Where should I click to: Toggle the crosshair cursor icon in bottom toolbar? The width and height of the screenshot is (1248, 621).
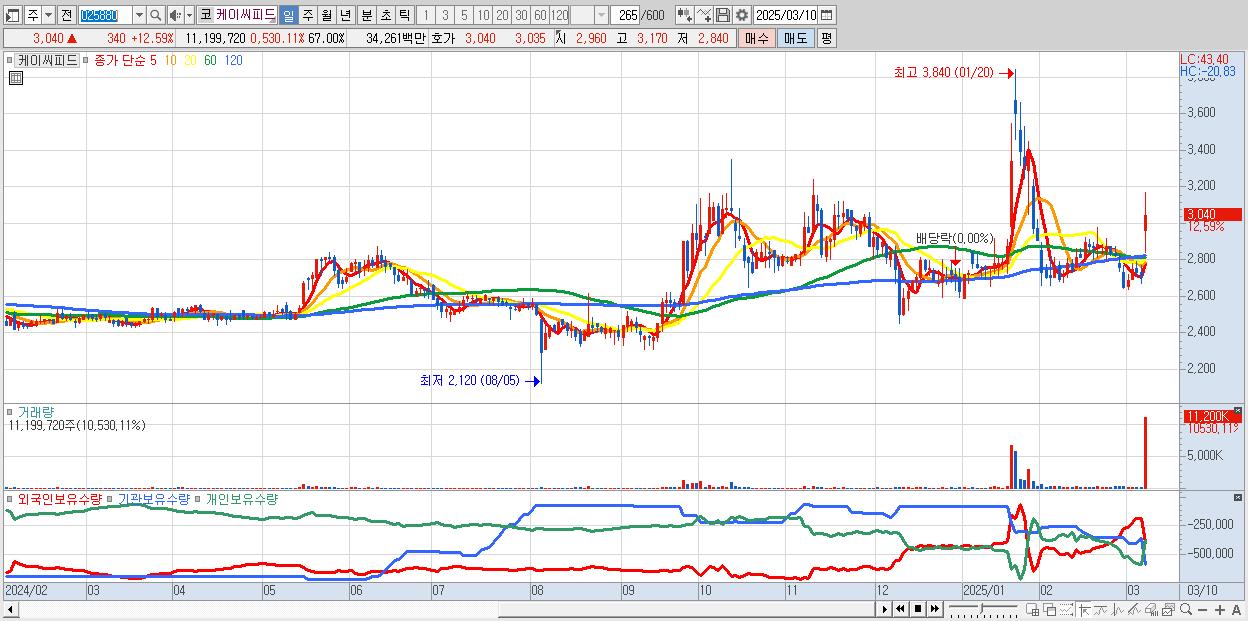[x=1084, y=610]
